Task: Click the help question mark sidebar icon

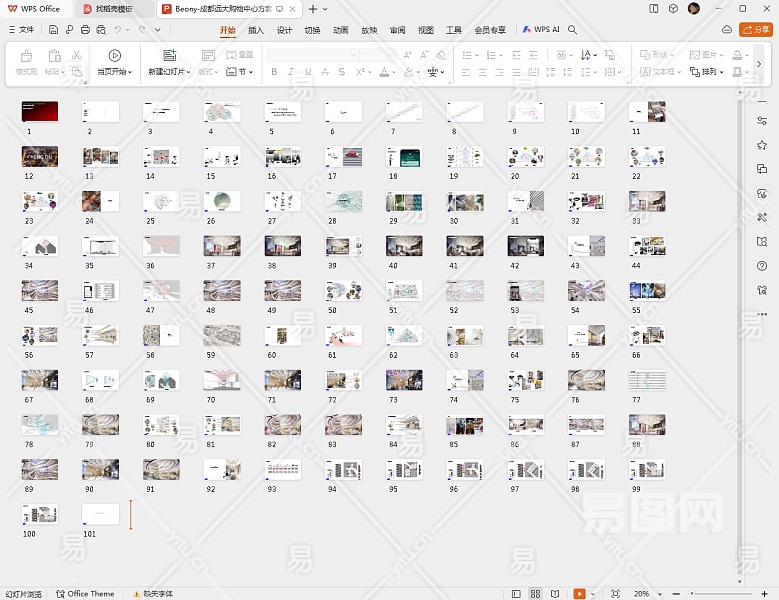Action: (762, 265)
